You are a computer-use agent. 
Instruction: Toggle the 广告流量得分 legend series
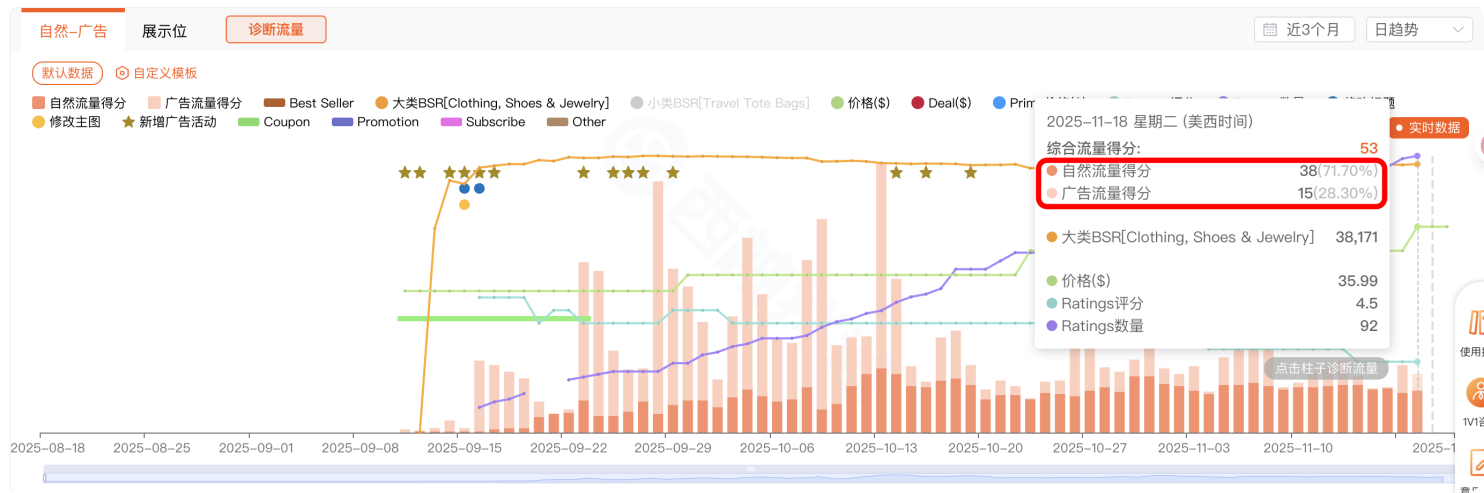(x=195, y=103)
